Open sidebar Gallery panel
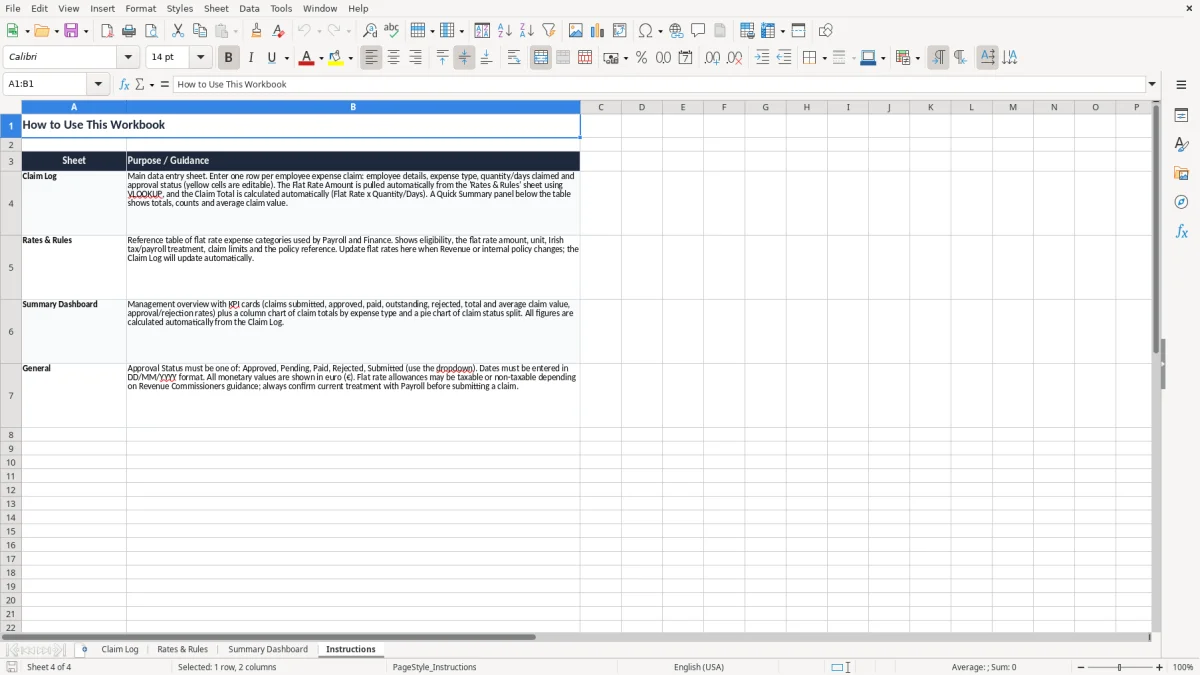1200x675 pixels. pos(1181,174)
